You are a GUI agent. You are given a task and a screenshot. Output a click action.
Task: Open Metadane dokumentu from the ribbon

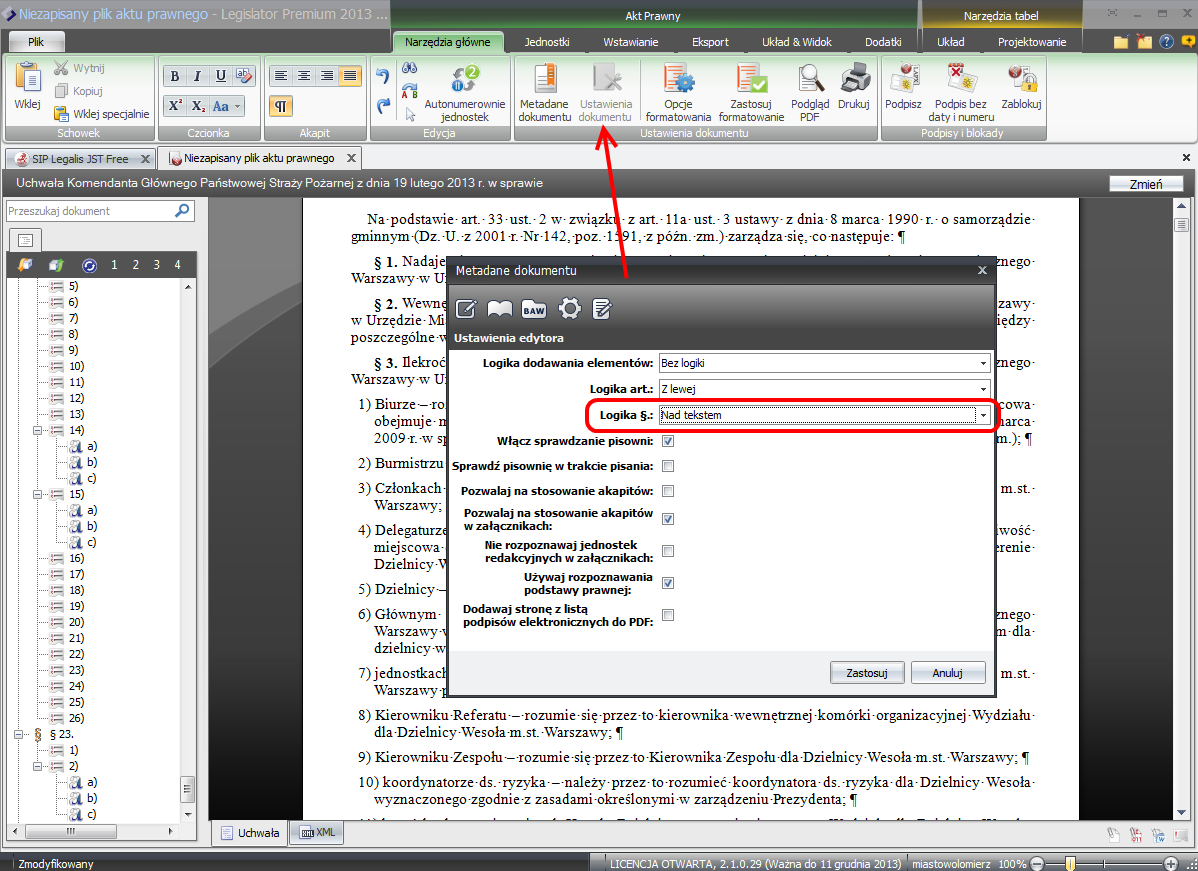point(545,92)
